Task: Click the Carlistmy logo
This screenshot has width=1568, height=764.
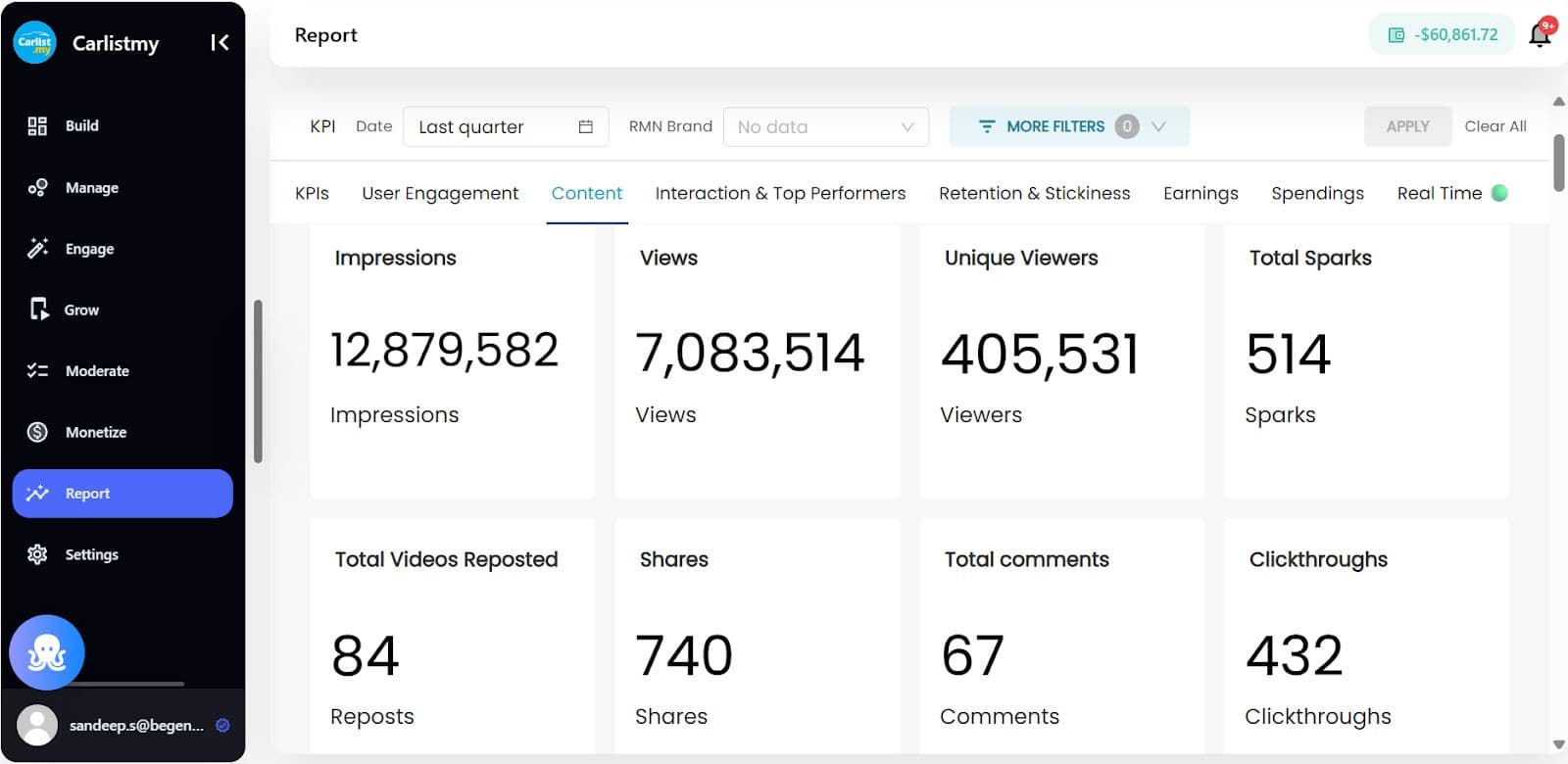Action: coord(35,42)
